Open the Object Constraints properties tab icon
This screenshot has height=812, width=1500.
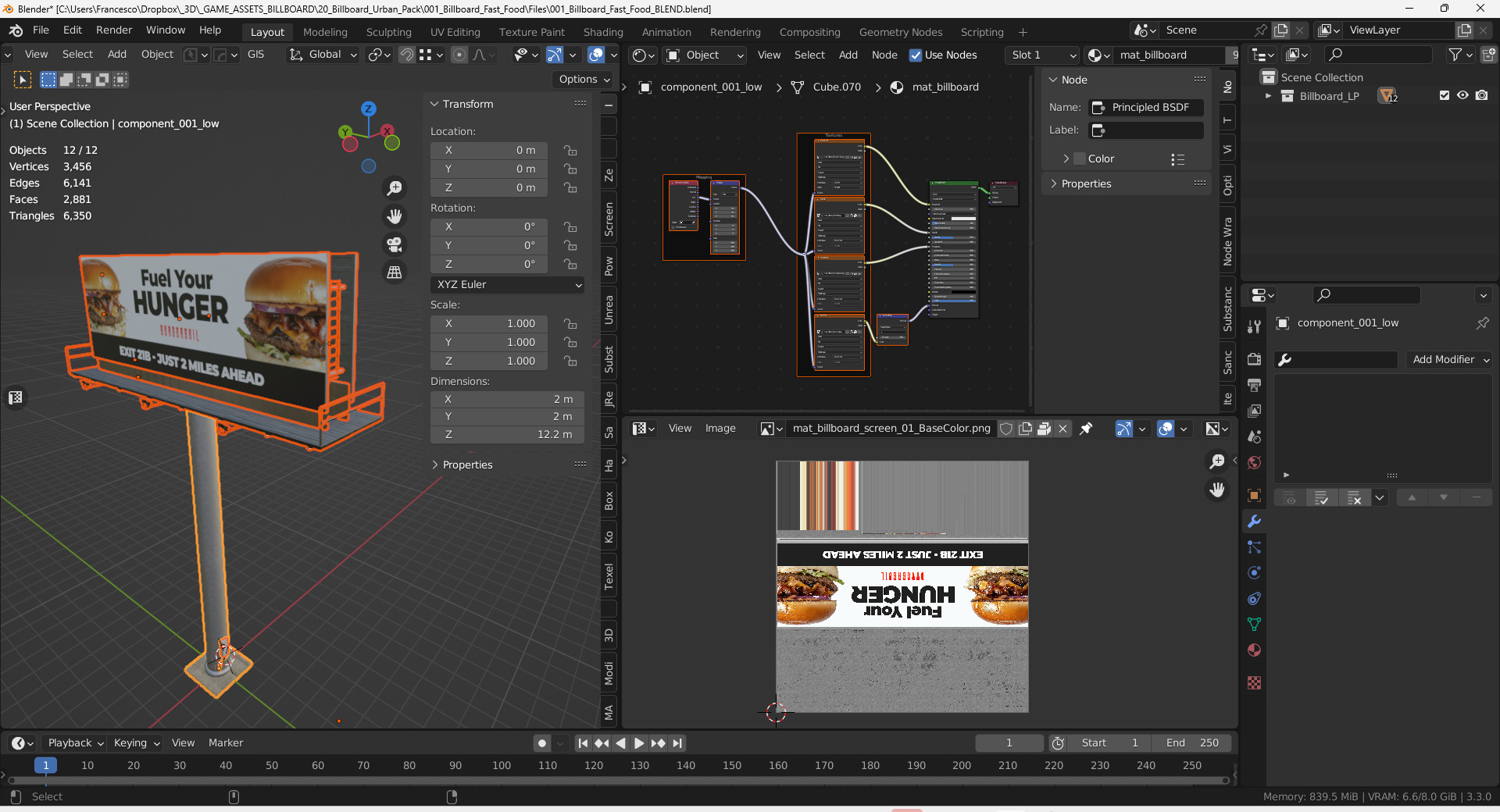[x=1255, y=599]
